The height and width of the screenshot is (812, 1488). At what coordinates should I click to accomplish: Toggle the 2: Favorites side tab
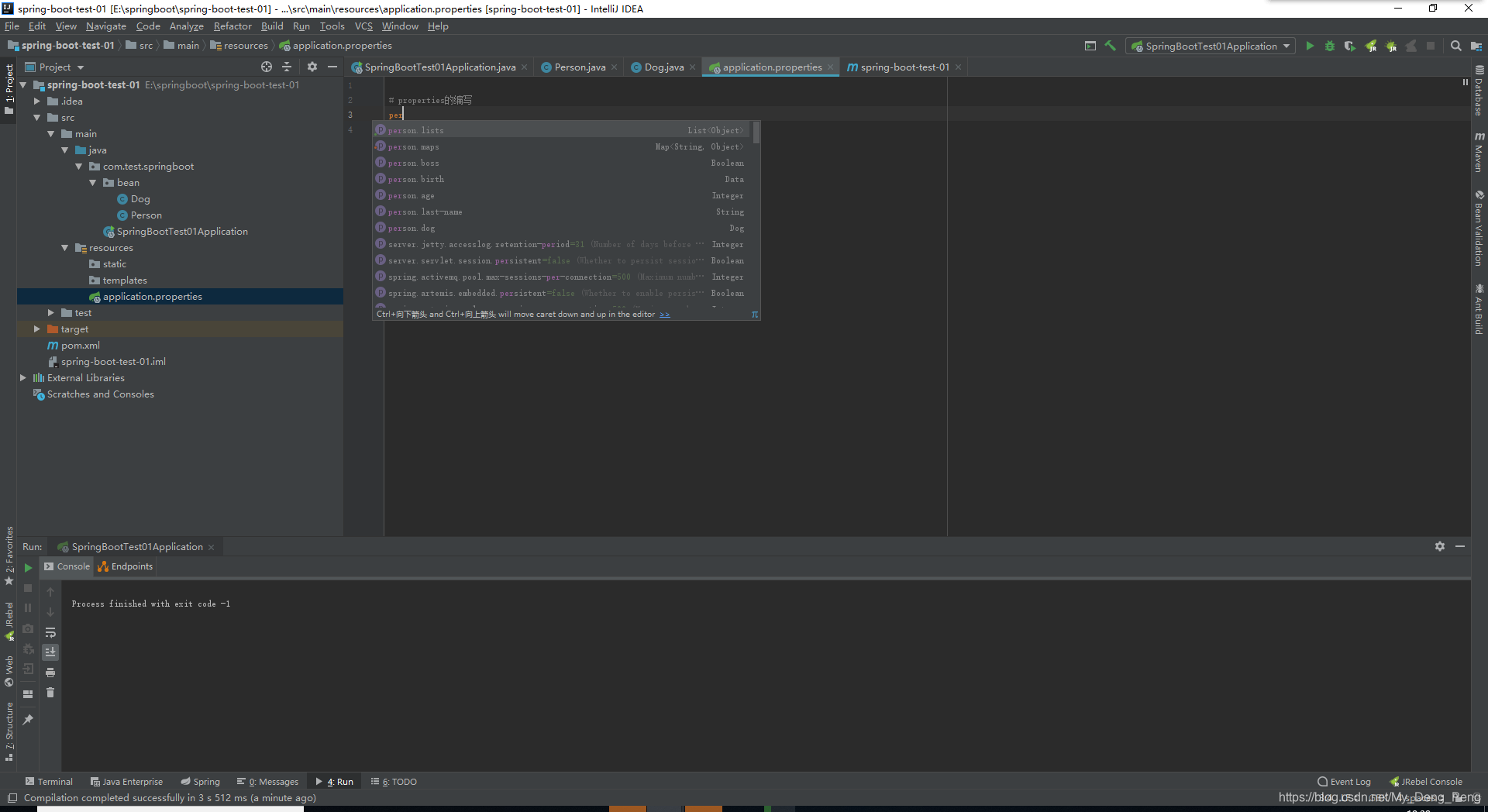(x=9, y=556)
